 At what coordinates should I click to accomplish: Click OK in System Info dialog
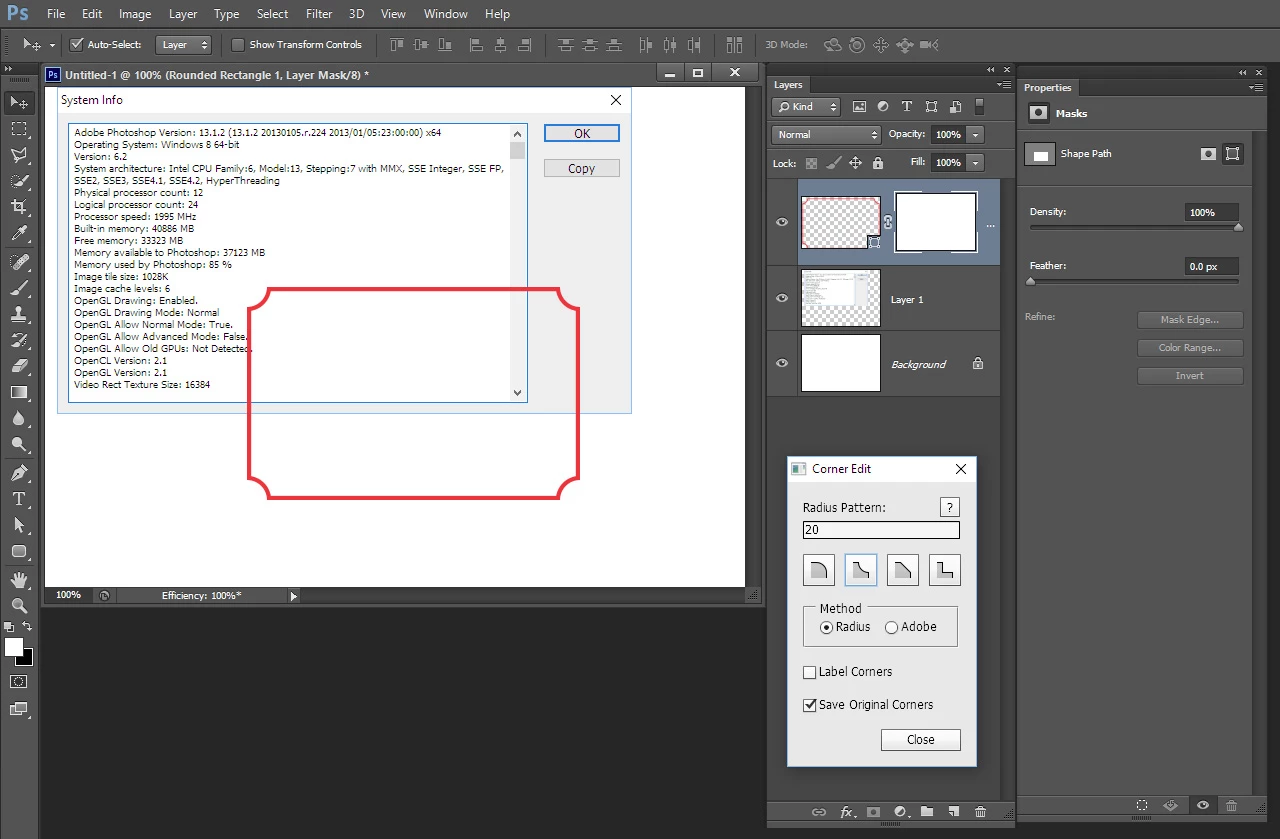coord(582,133)
